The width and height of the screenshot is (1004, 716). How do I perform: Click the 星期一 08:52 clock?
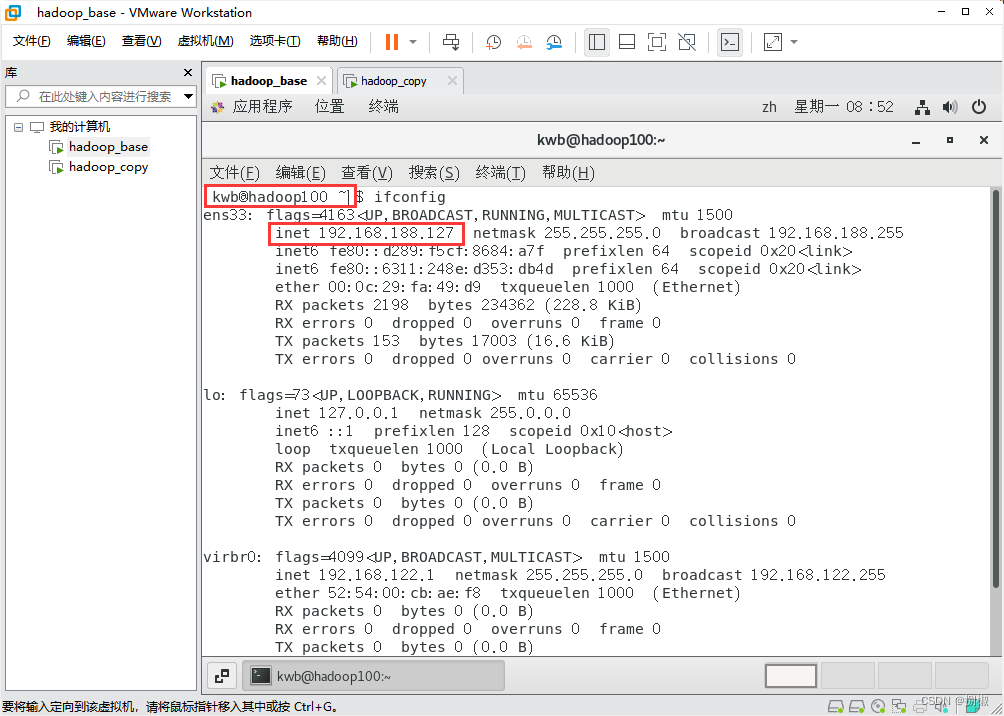(844, 107)
